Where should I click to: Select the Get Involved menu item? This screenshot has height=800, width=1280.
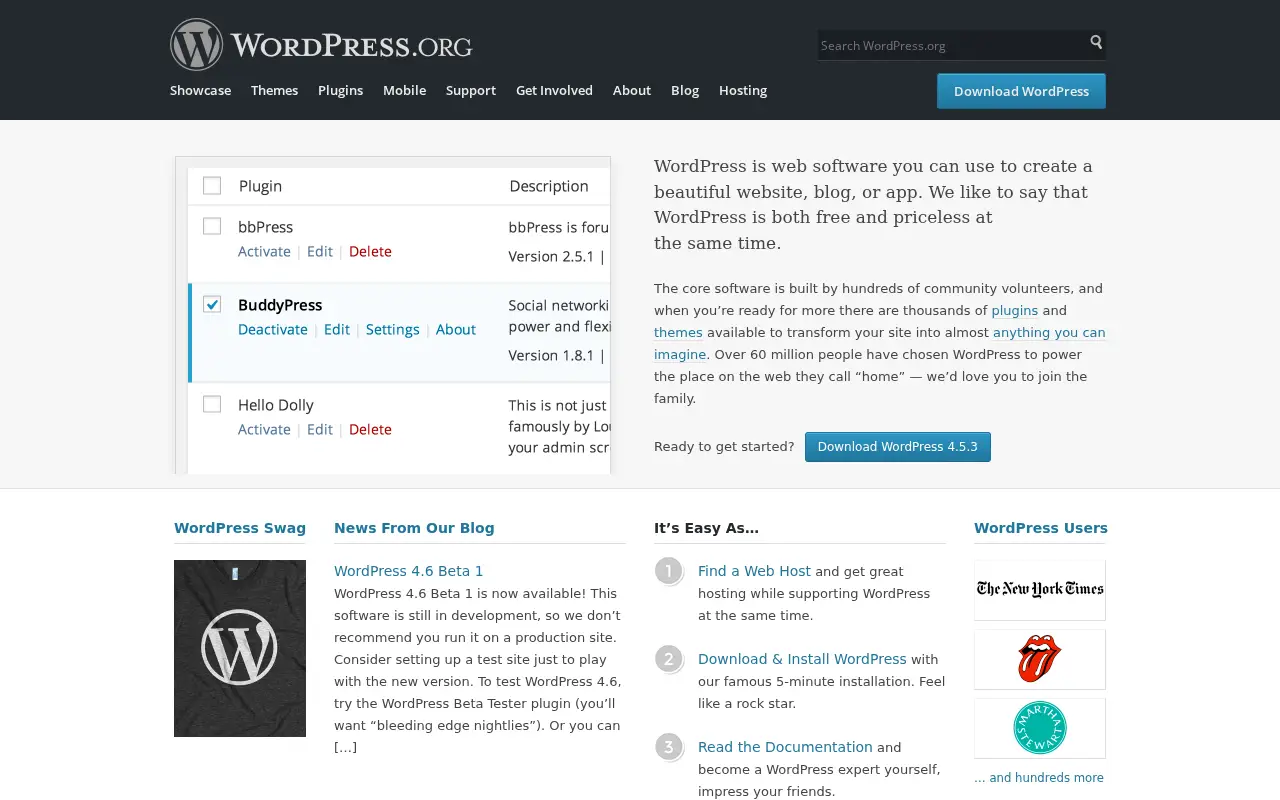554,90
